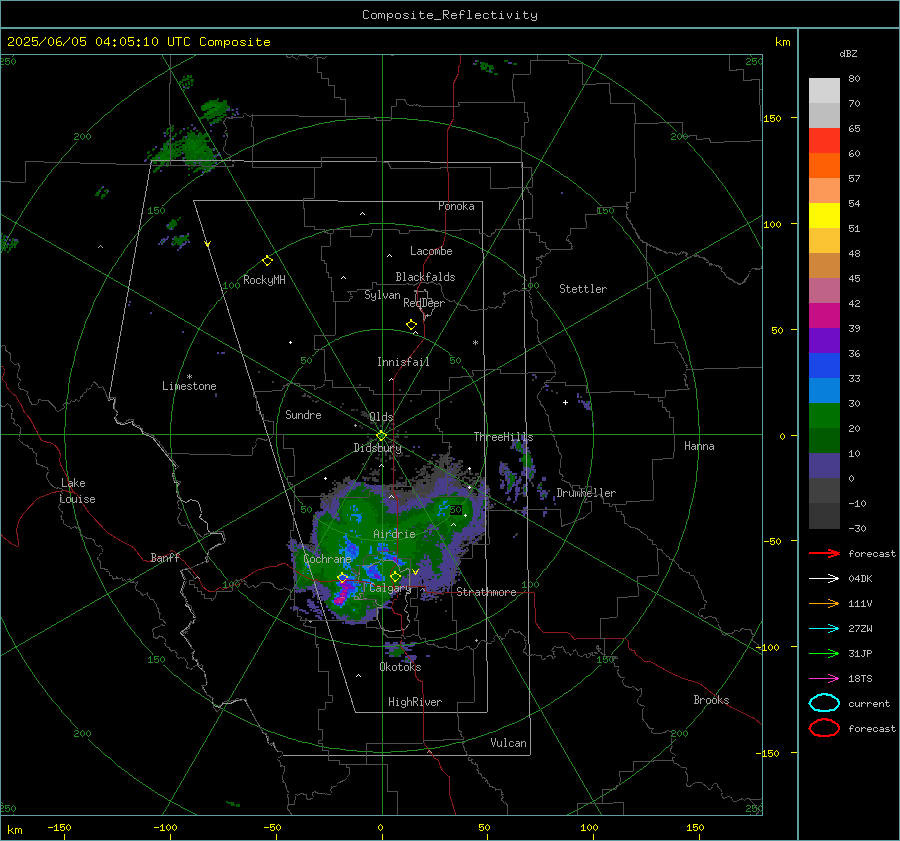Select the Brooks label

click(711, 700)
